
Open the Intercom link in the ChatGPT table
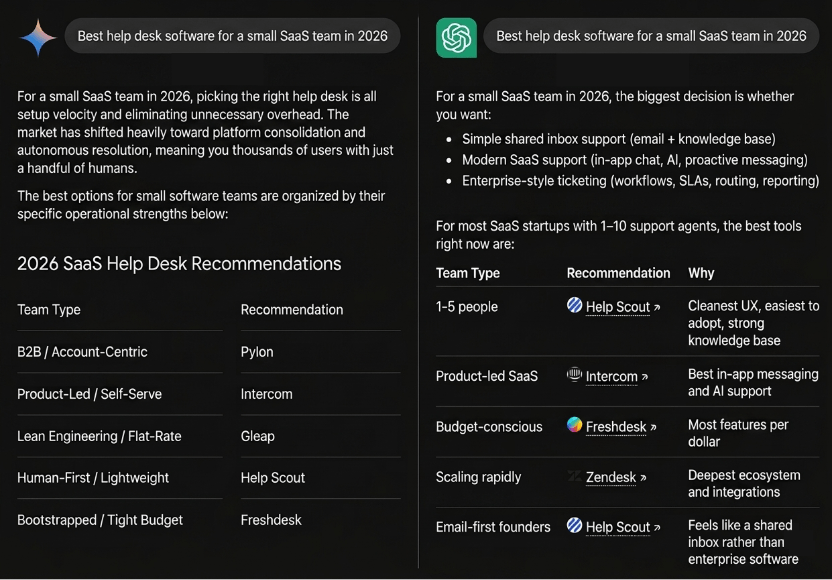[x=611, y=376]
